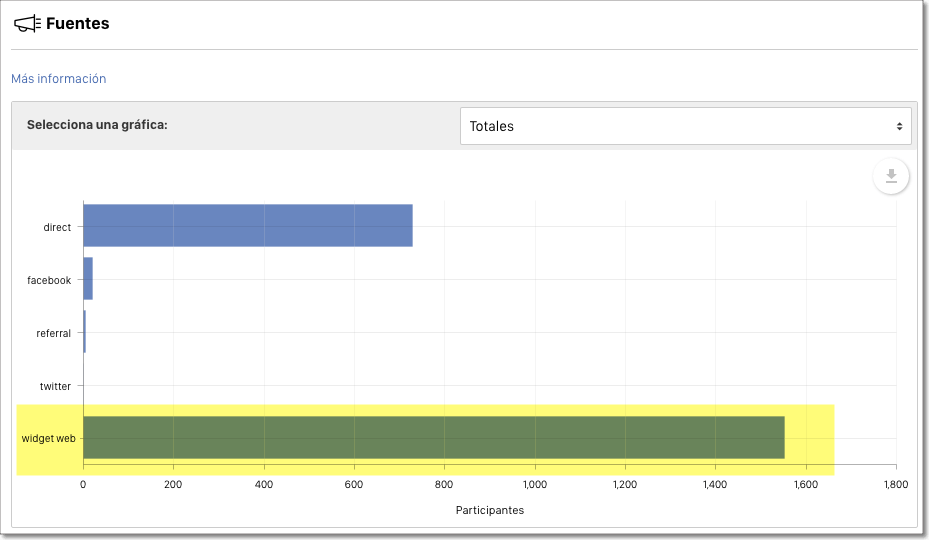Click the facebook axis label
This screenshot has height=540, width=929.
[x=49, y=280]
